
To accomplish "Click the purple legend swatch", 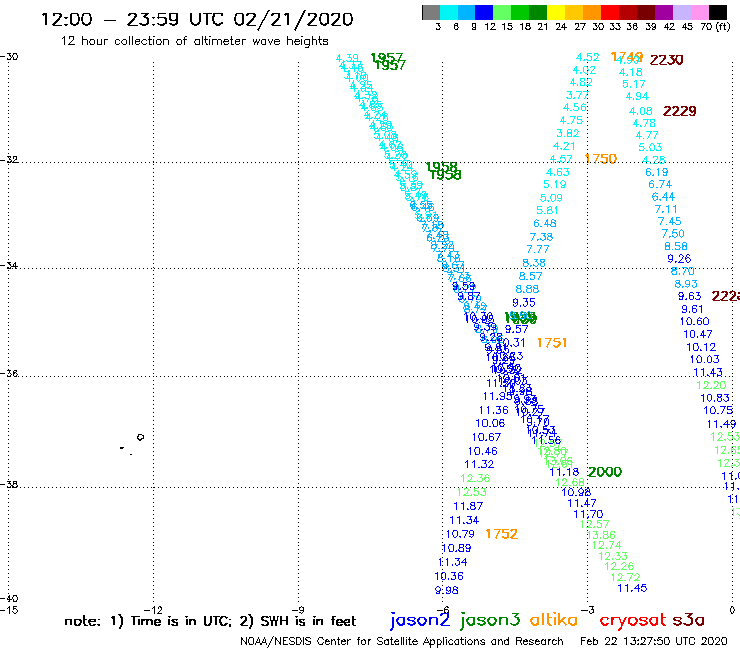I will pos(664,13).
